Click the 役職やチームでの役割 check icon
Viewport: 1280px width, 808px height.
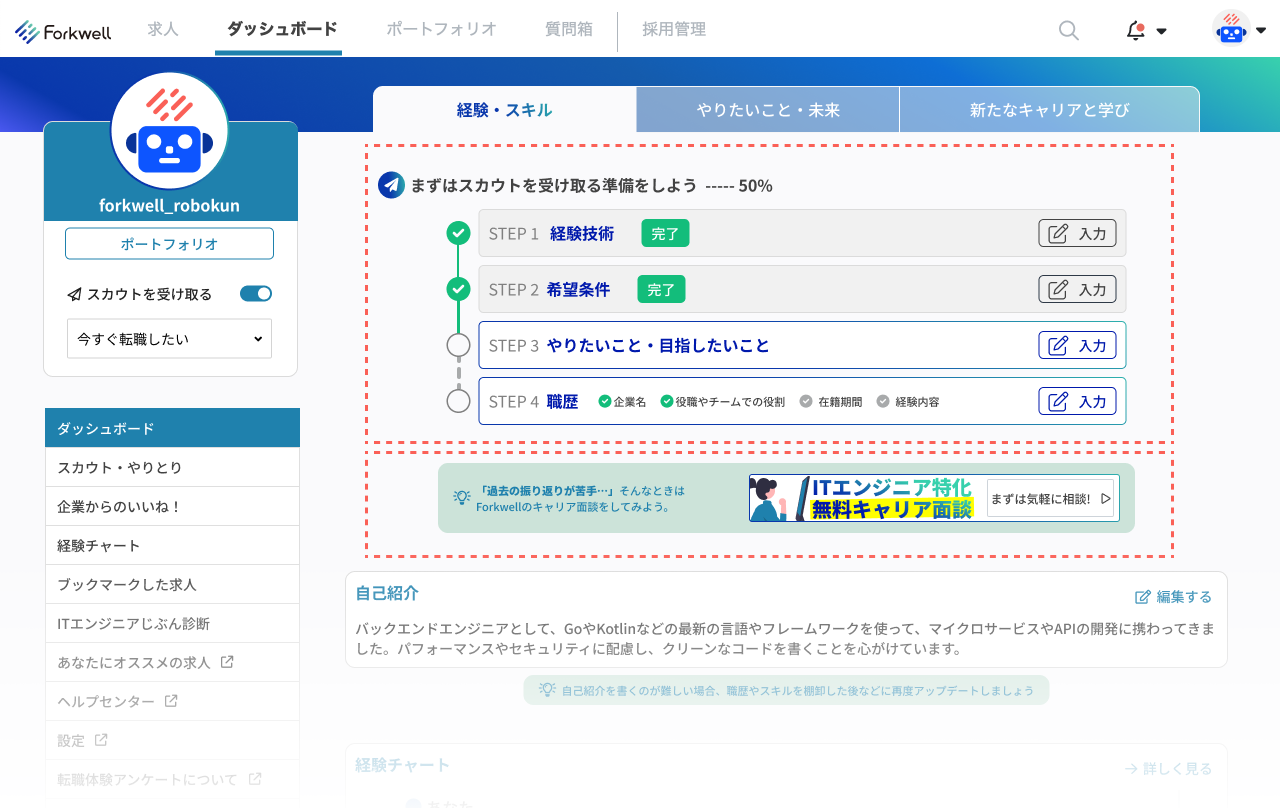pyautogui.click(x=667, y=401)
